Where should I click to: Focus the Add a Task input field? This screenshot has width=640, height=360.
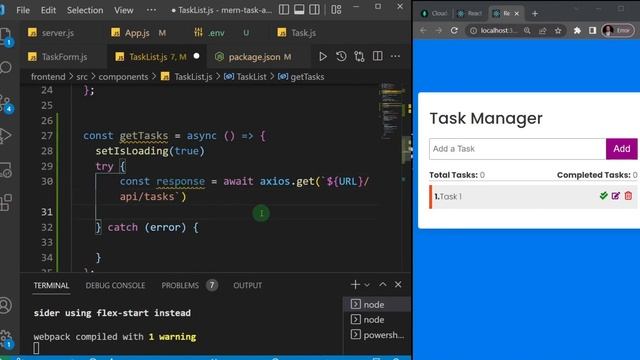[x=517, y=149]
